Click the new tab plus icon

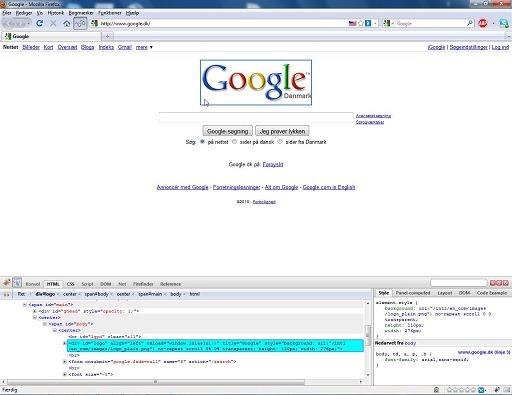pos(107,36)
